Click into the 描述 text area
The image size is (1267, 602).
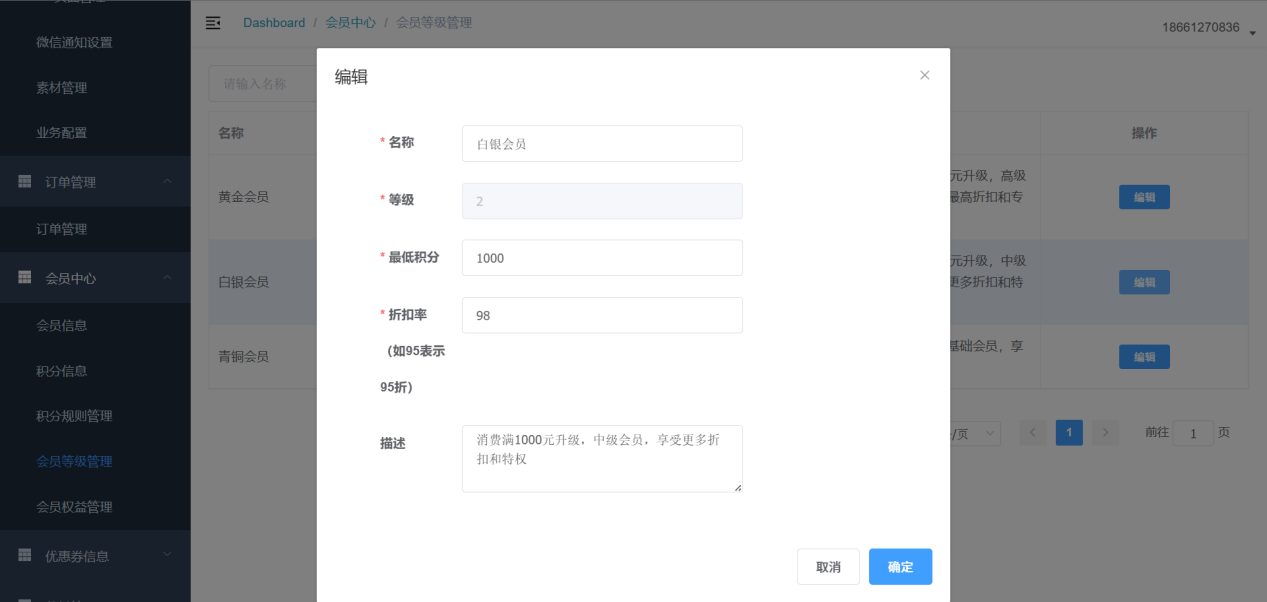tap(602, 459)
